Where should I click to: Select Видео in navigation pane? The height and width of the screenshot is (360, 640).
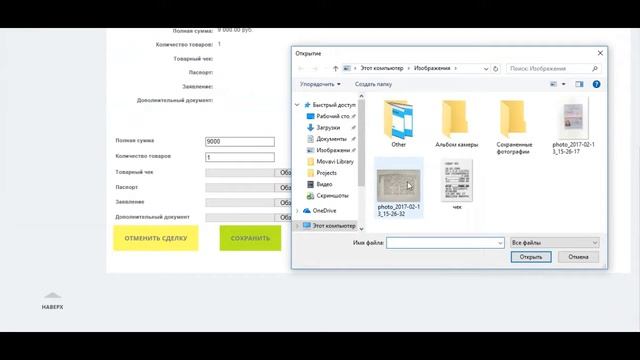pos(320,184)
